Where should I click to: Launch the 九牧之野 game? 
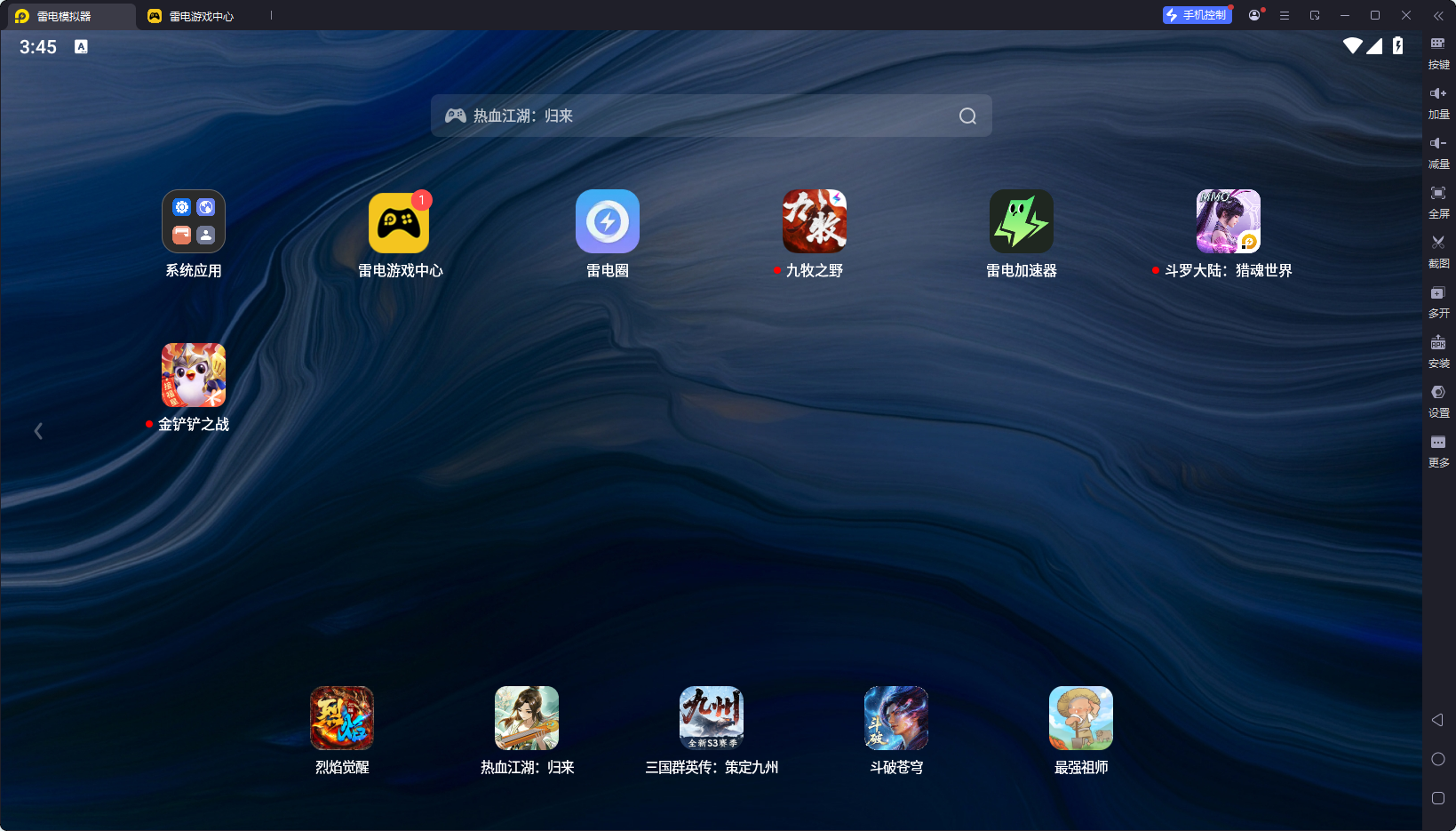point(815,221)
